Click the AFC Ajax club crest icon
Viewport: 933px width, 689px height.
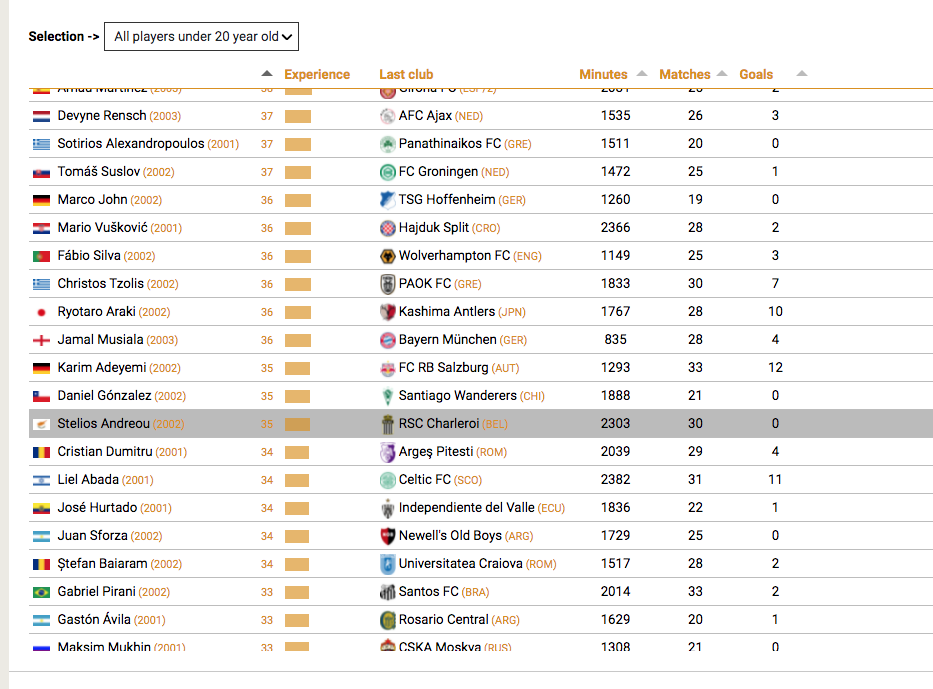pyautogui.click(x=387, y=116)
